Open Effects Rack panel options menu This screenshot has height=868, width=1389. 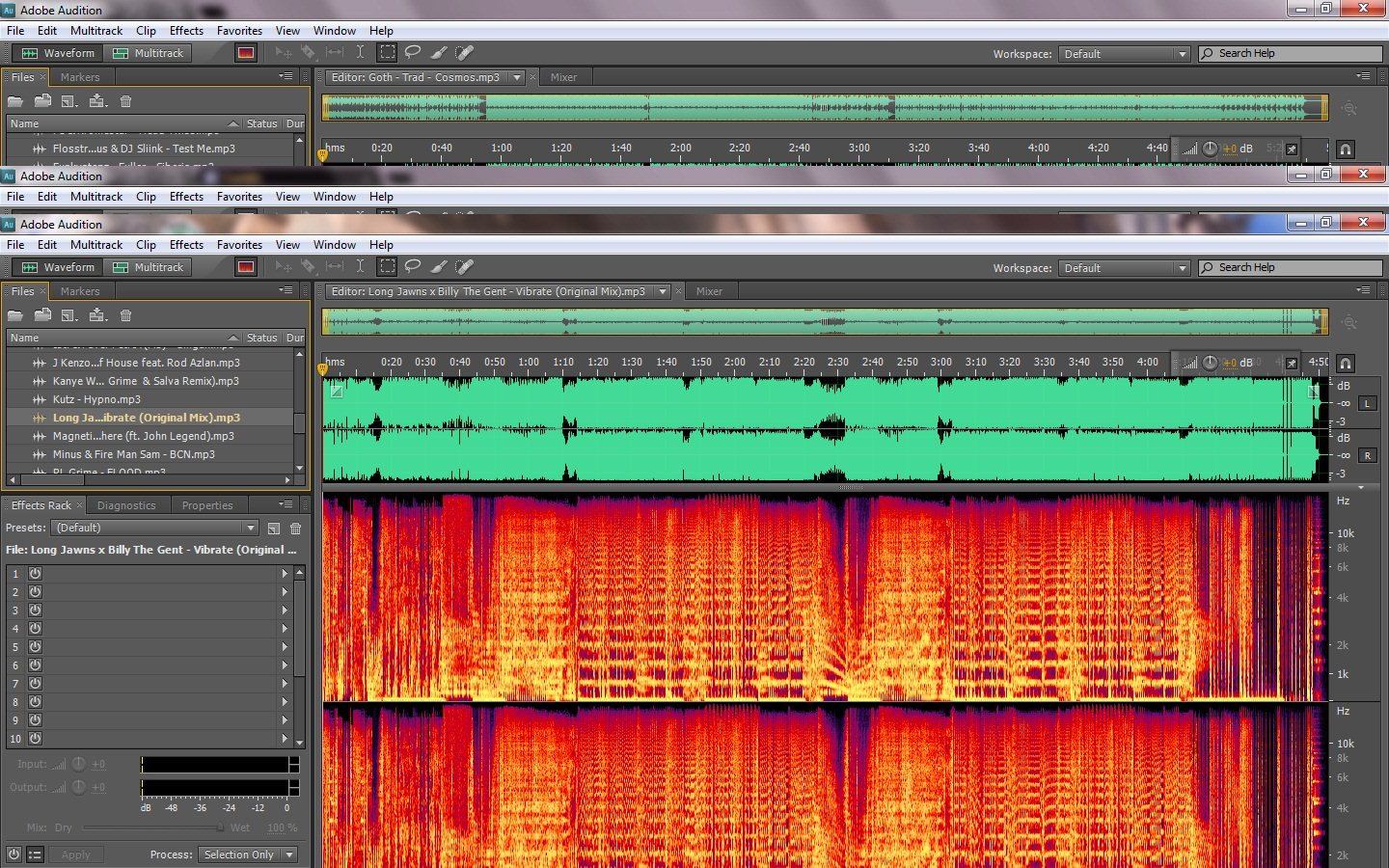tap(286, 504)
